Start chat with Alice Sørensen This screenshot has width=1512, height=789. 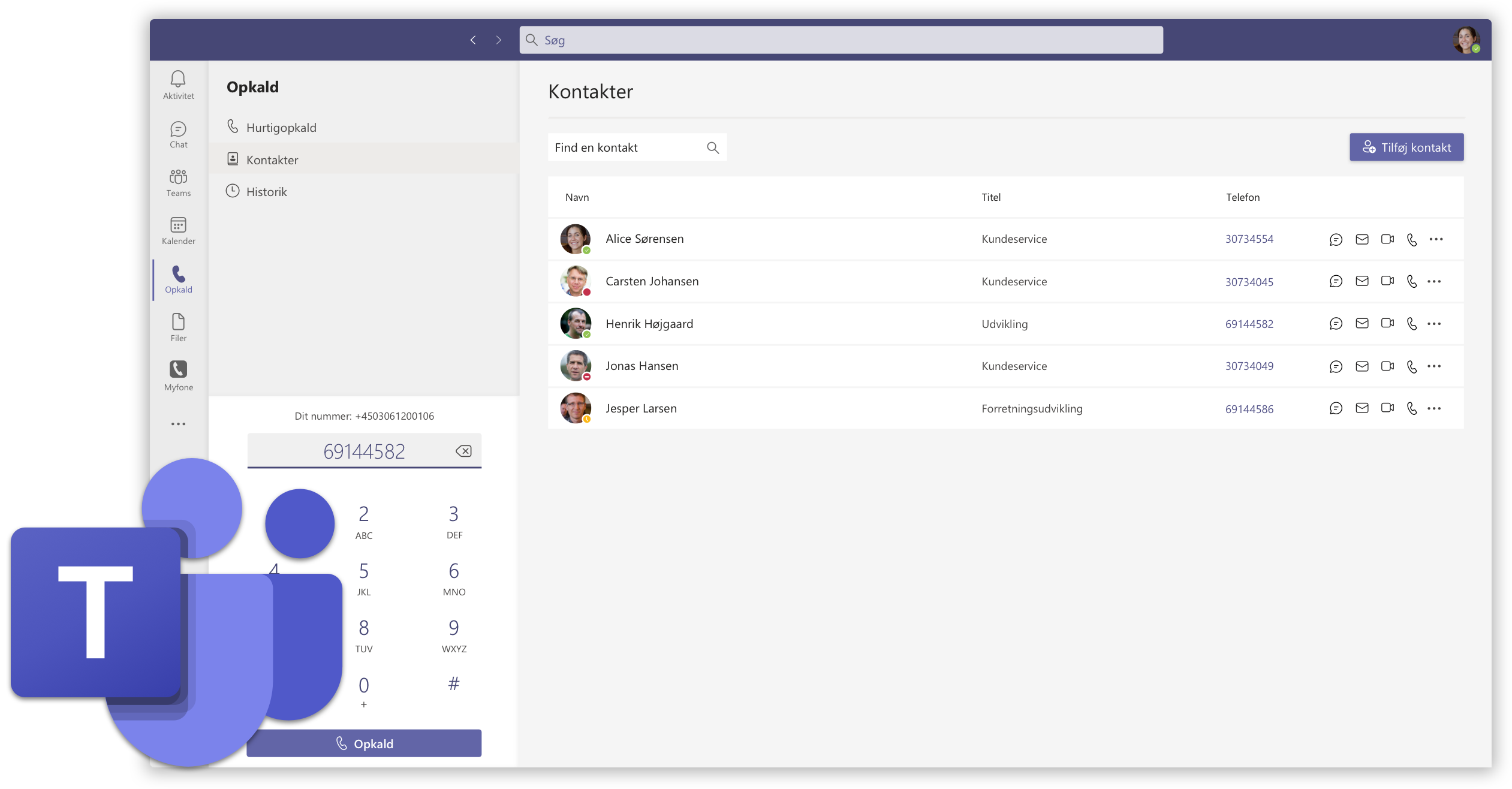pos(1336,239)
